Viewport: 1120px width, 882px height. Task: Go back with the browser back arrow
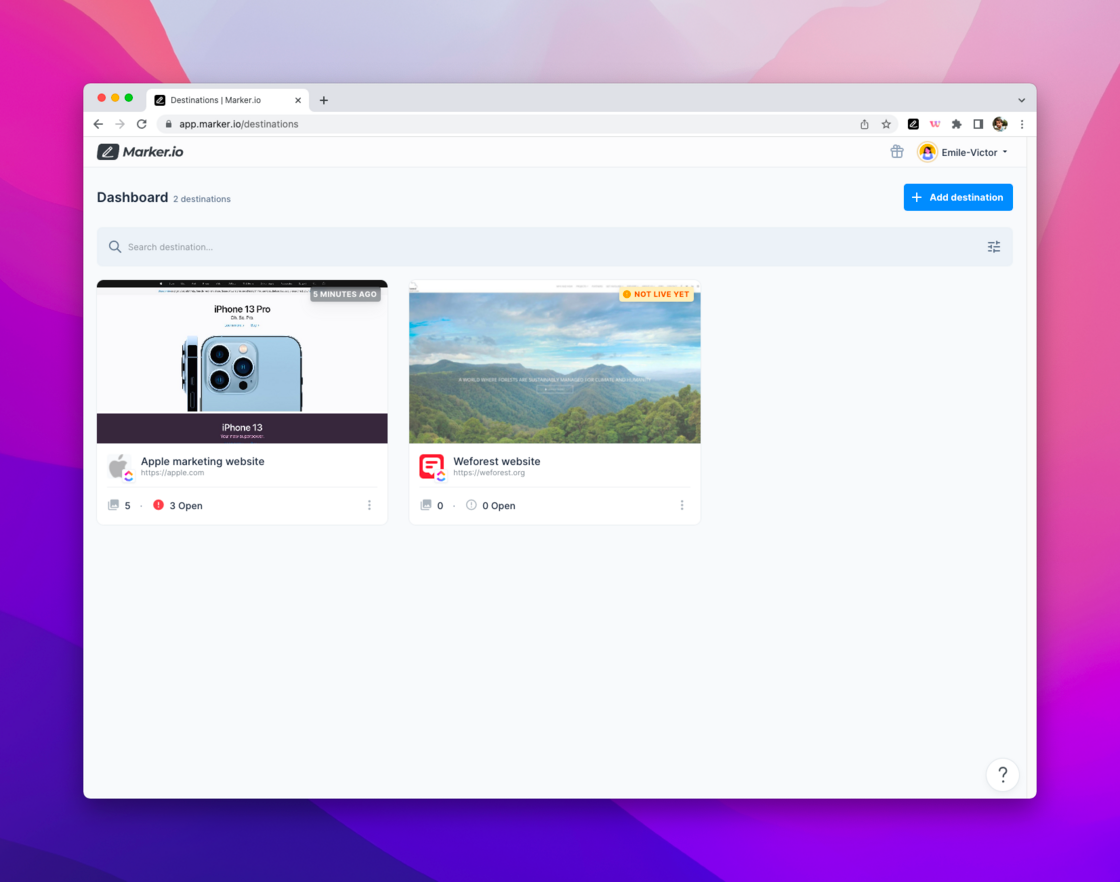pos(99,124)
